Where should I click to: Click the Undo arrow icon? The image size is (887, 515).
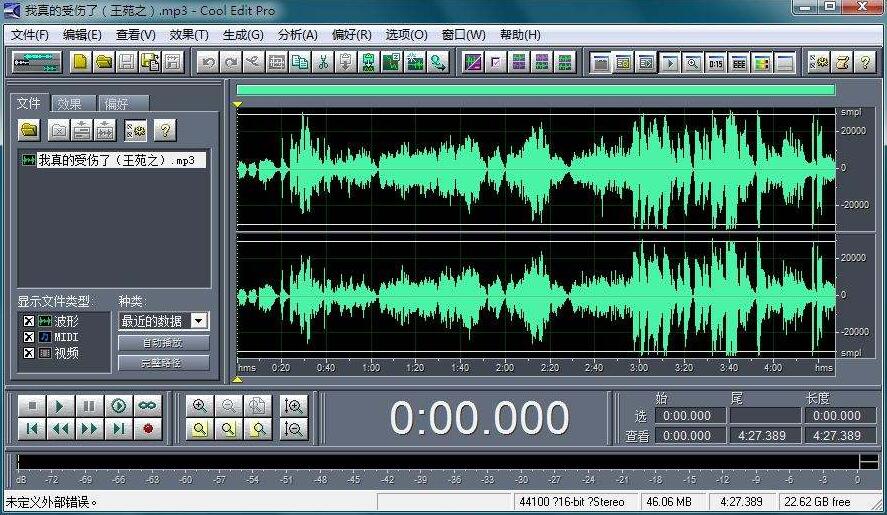point(208,62)
